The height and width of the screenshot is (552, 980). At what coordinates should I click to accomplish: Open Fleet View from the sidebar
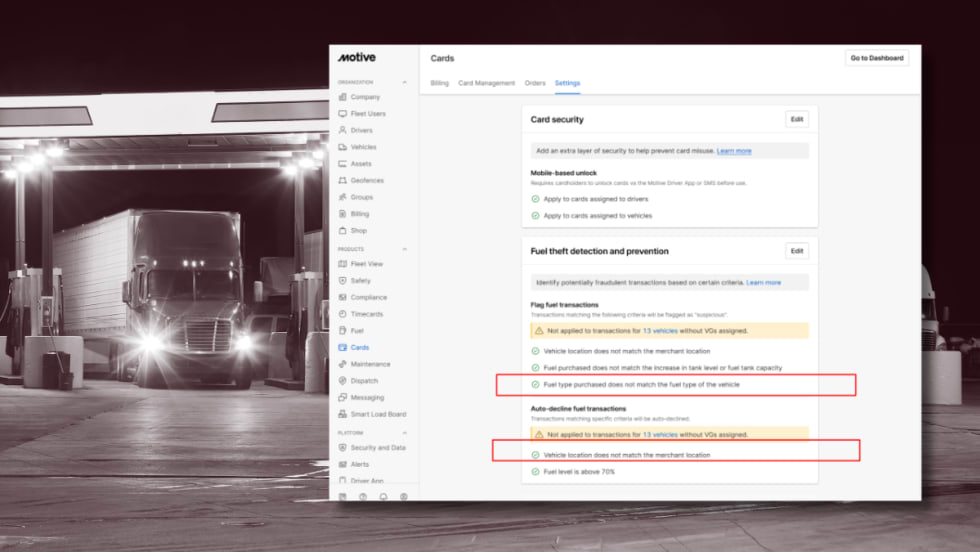pos(366,264)
